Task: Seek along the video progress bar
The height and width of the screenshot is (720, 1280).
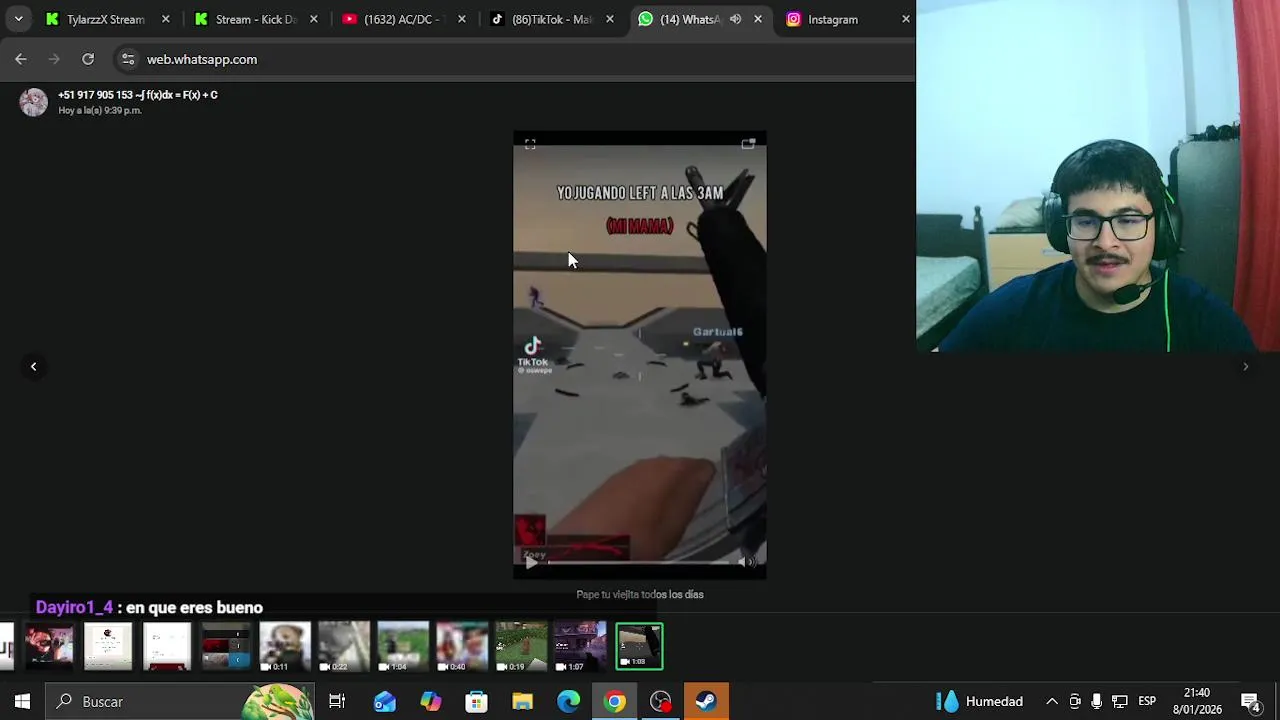Action: (638, 562)
